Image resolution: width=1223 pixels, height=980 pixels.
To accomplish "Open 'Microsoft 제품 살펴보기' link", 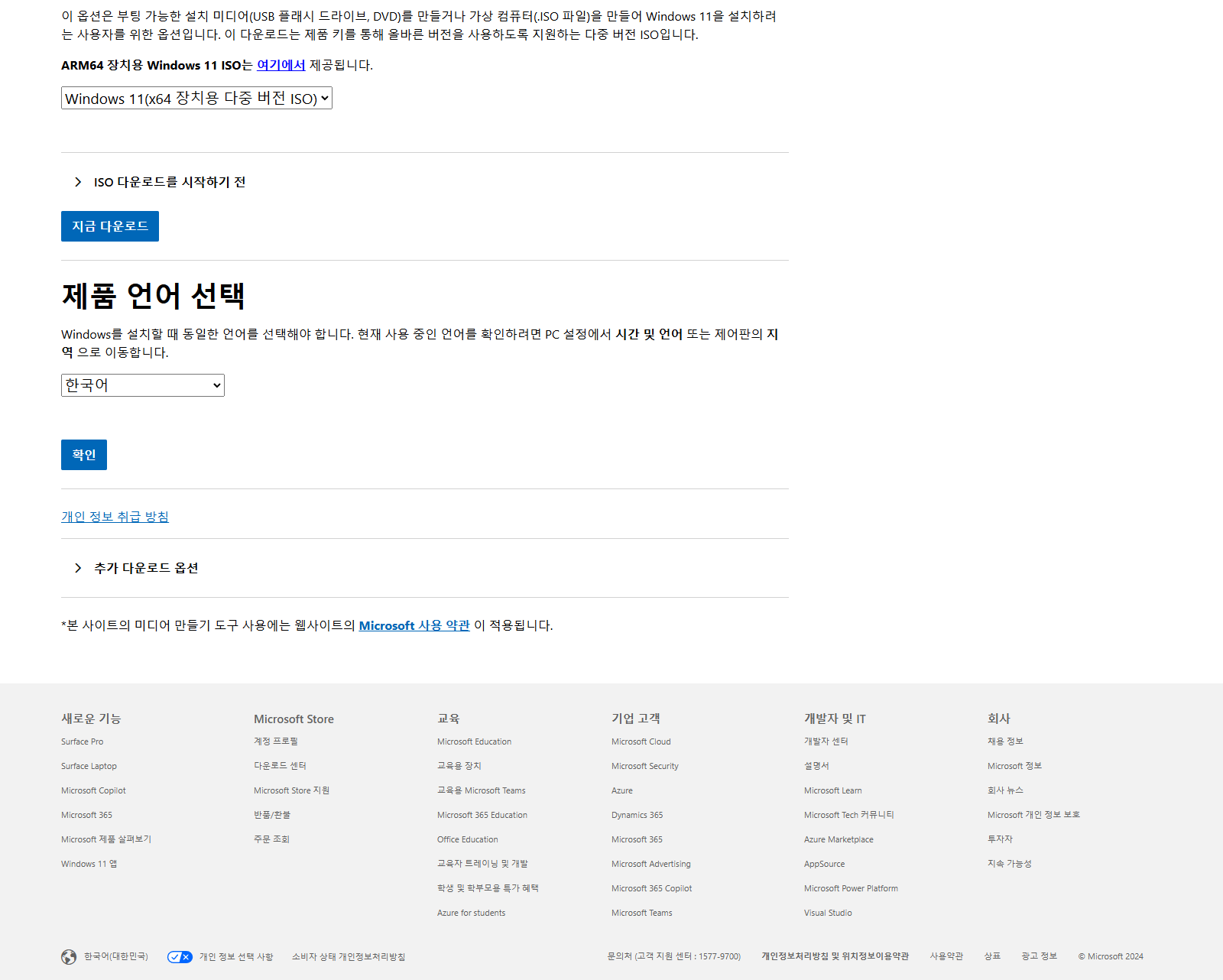I will click(106, 839).
